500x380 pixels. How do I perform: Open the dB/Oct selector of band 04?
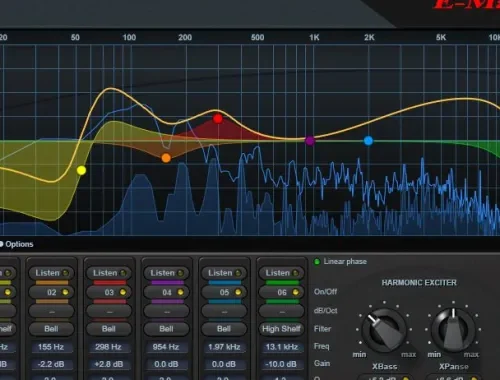[x=167, y=311]
